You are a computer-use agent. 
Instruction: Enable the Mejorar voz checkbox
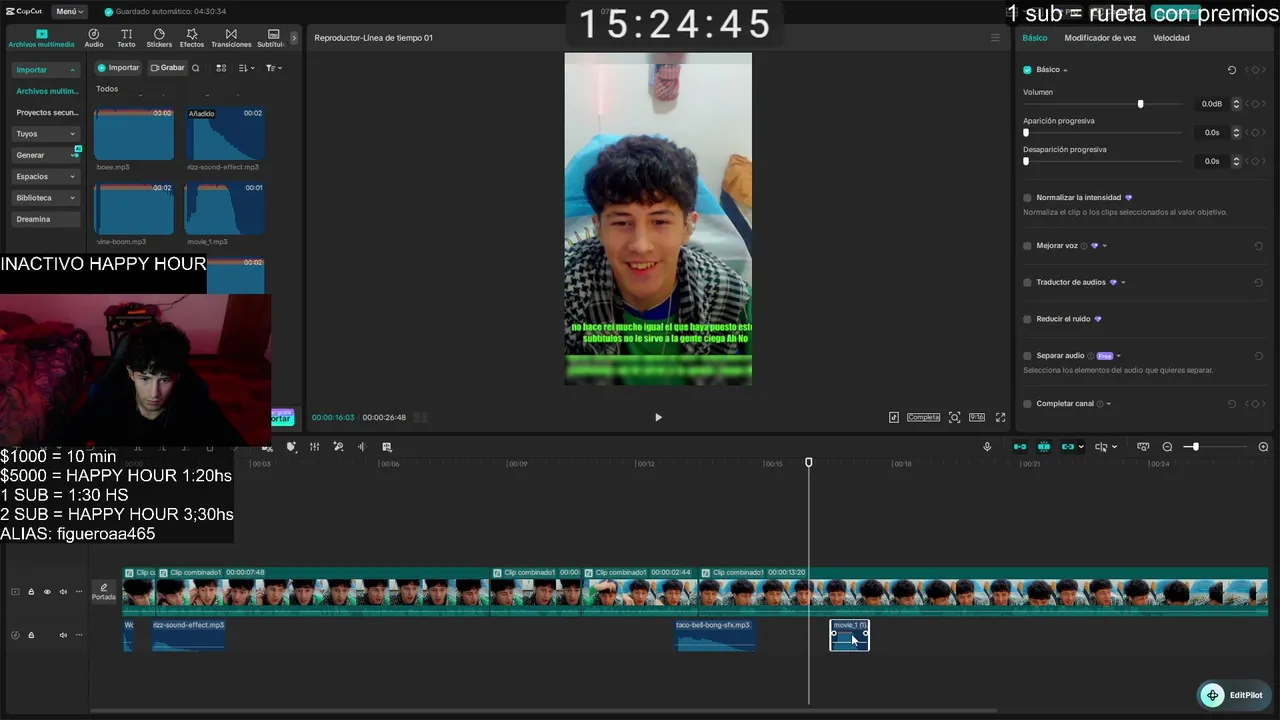[1027, 246]
